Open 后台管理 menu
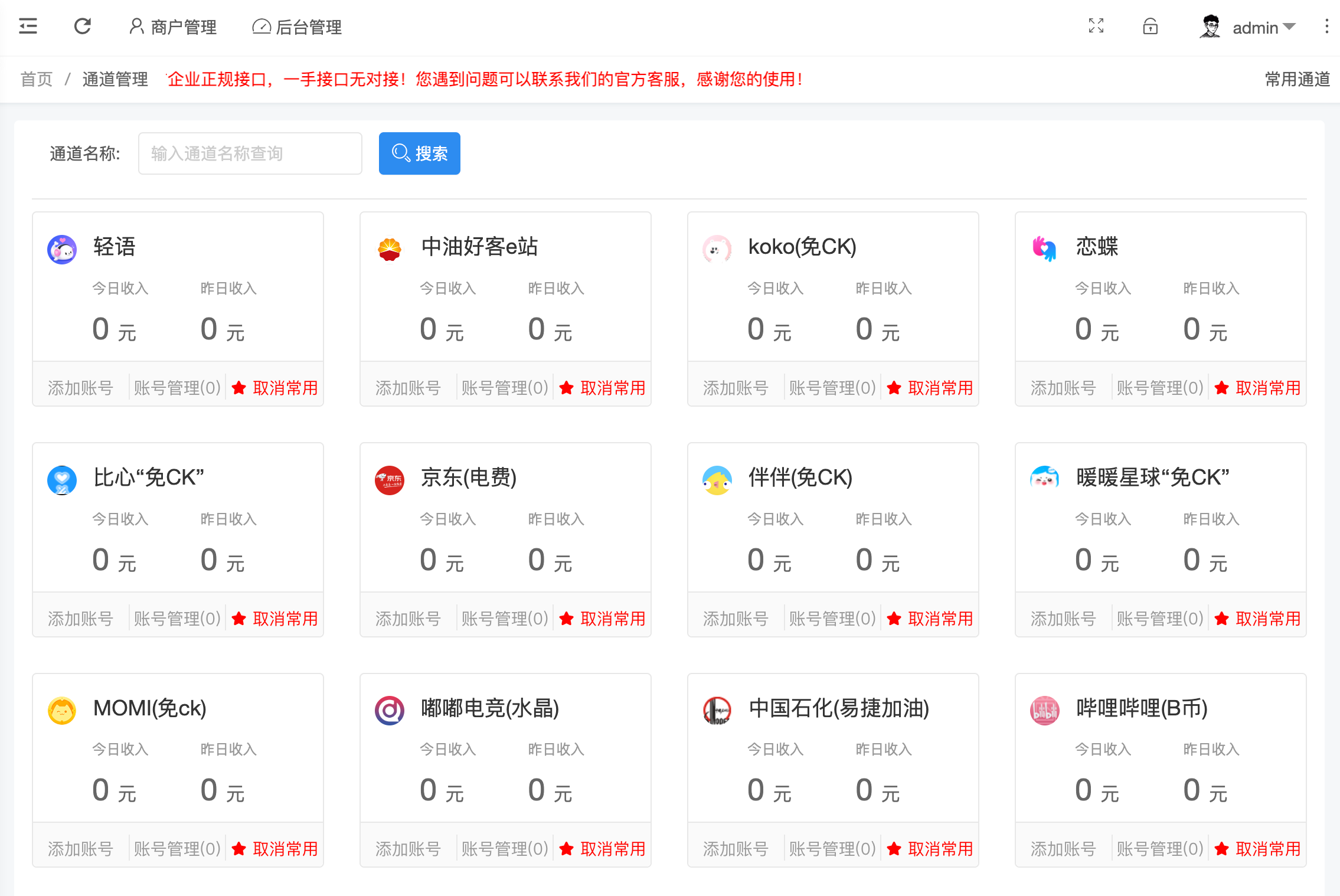1340x896 pixels. 297,27
